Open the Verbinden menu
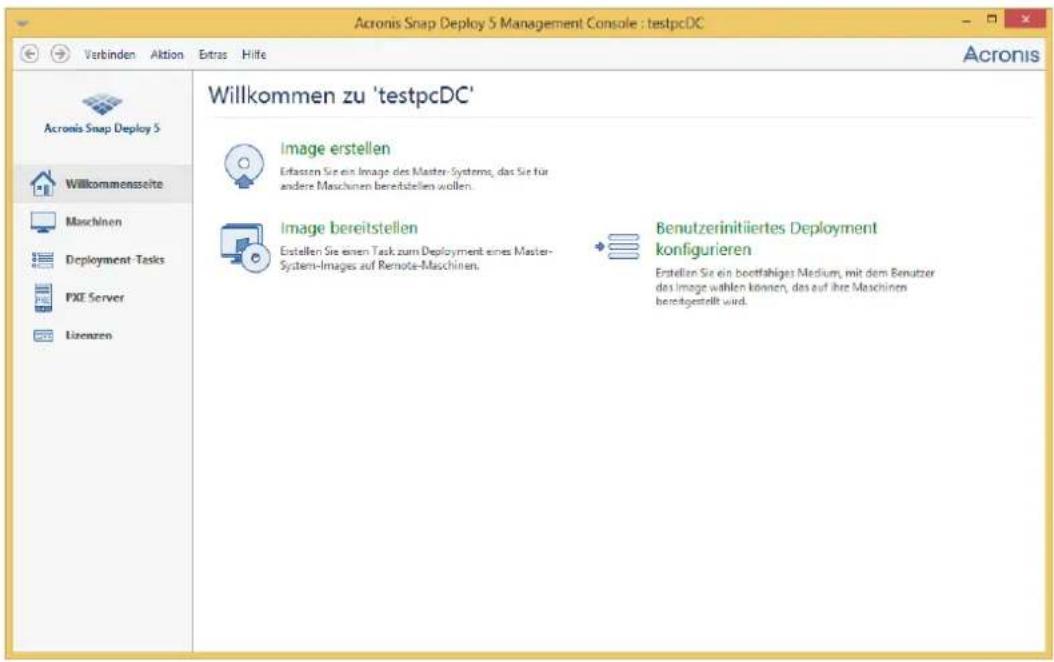This screenshot has width=1054, height=662. click(x=110, y=54)
